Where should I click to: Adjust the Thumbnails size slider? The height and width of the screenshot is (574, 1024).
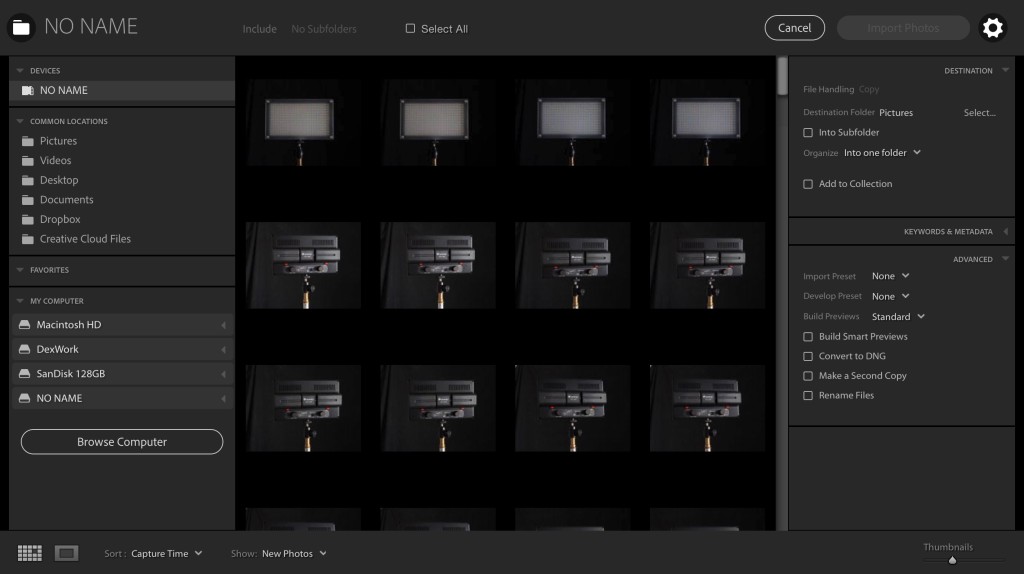tap(952, 560)
